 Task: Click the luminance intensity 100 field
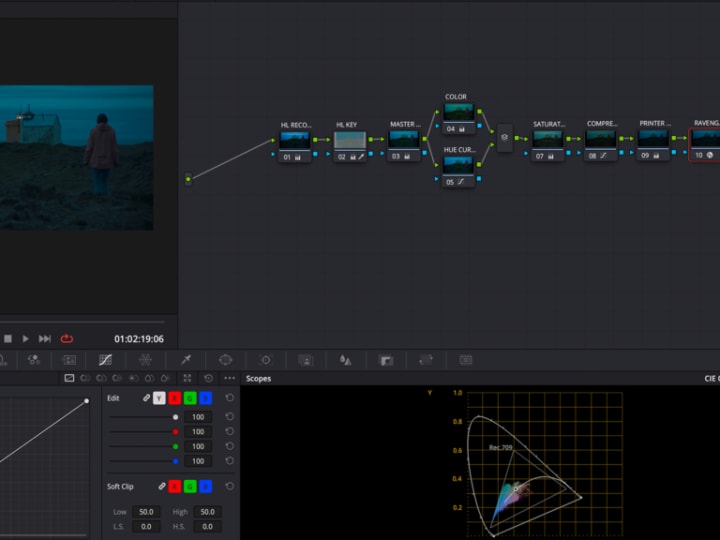click(198, 417)
